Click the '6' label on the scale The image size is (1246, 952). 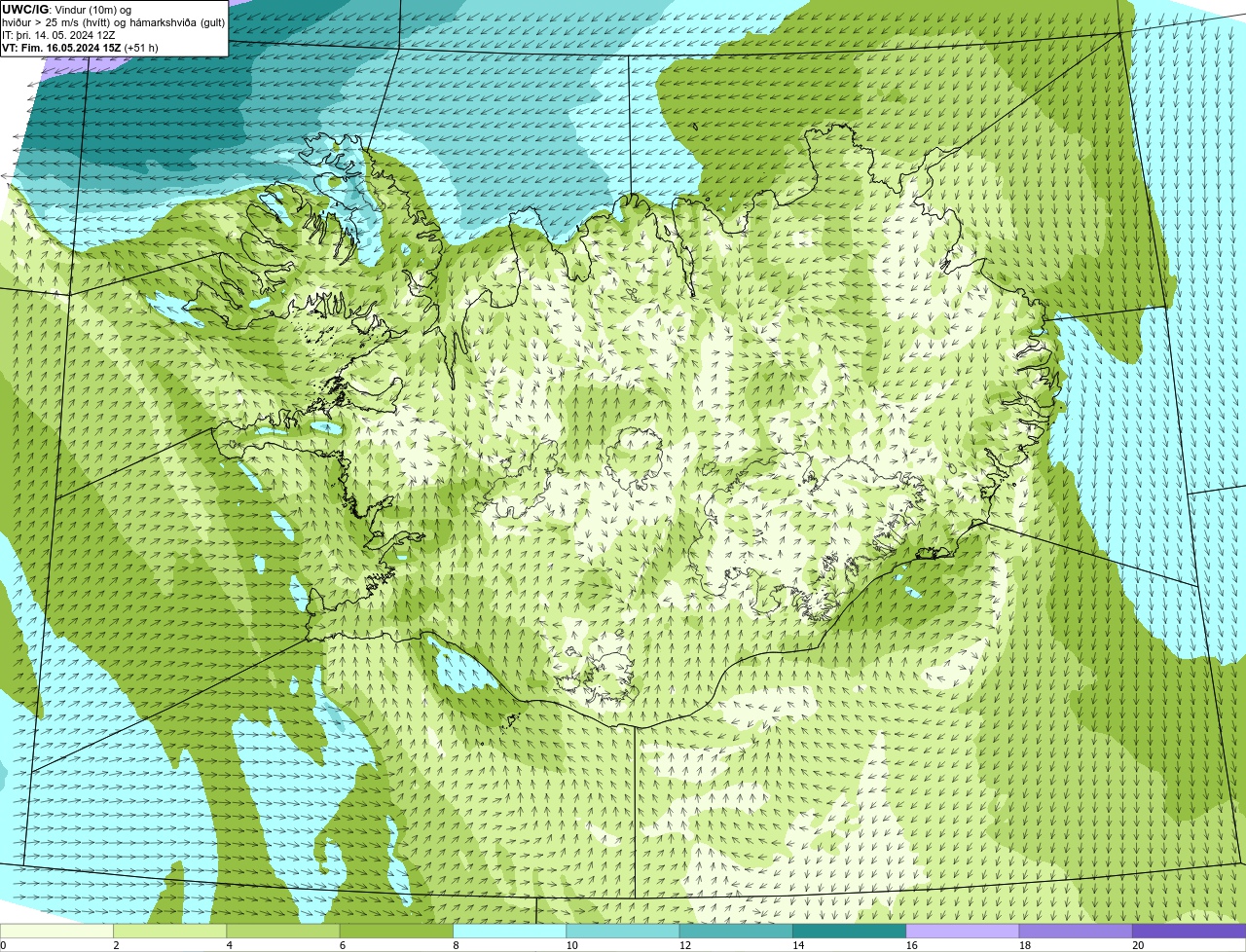[342, 945]
